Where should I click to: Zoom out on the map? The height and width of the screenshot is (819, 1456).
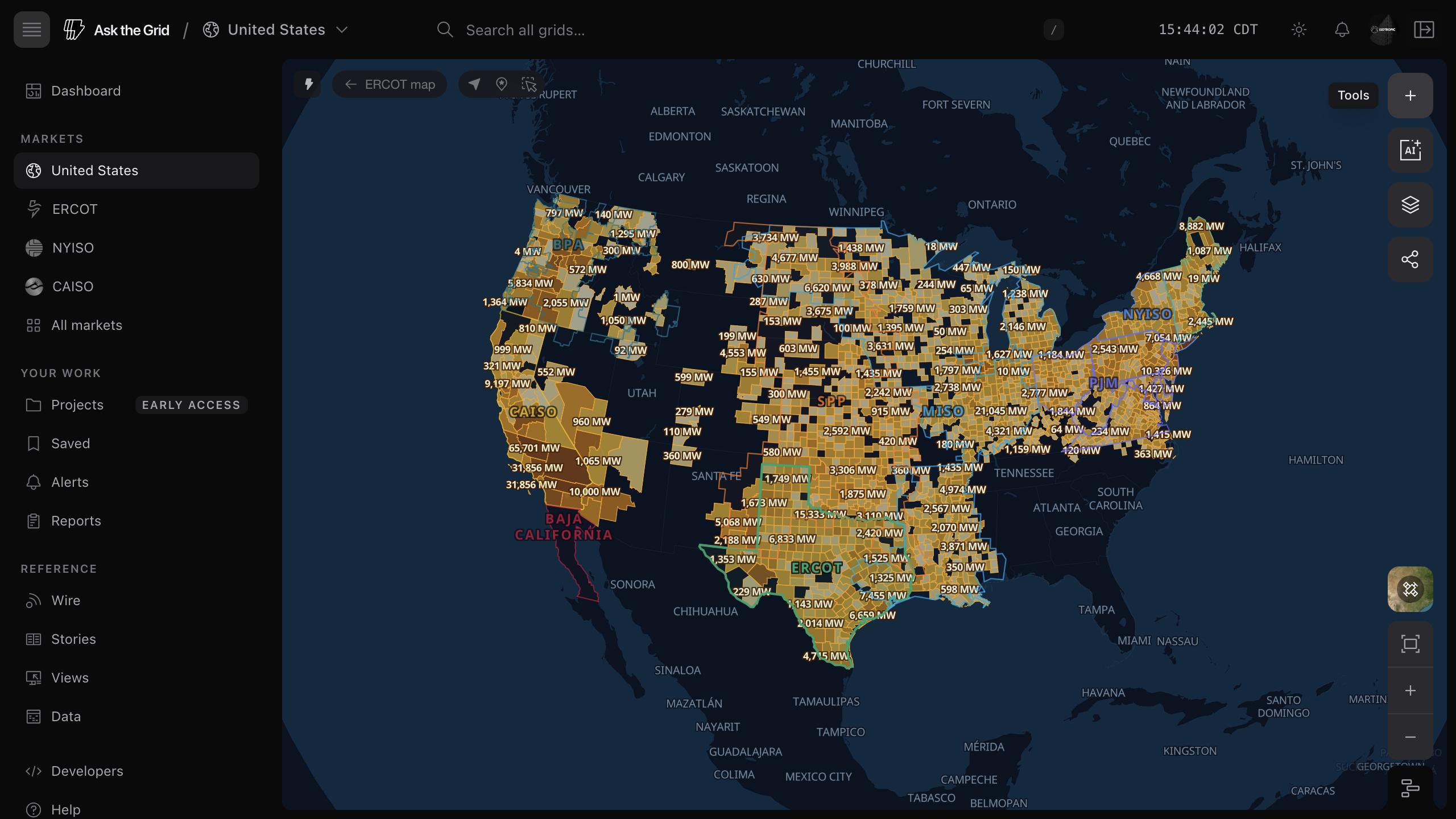coord(1410,737)
